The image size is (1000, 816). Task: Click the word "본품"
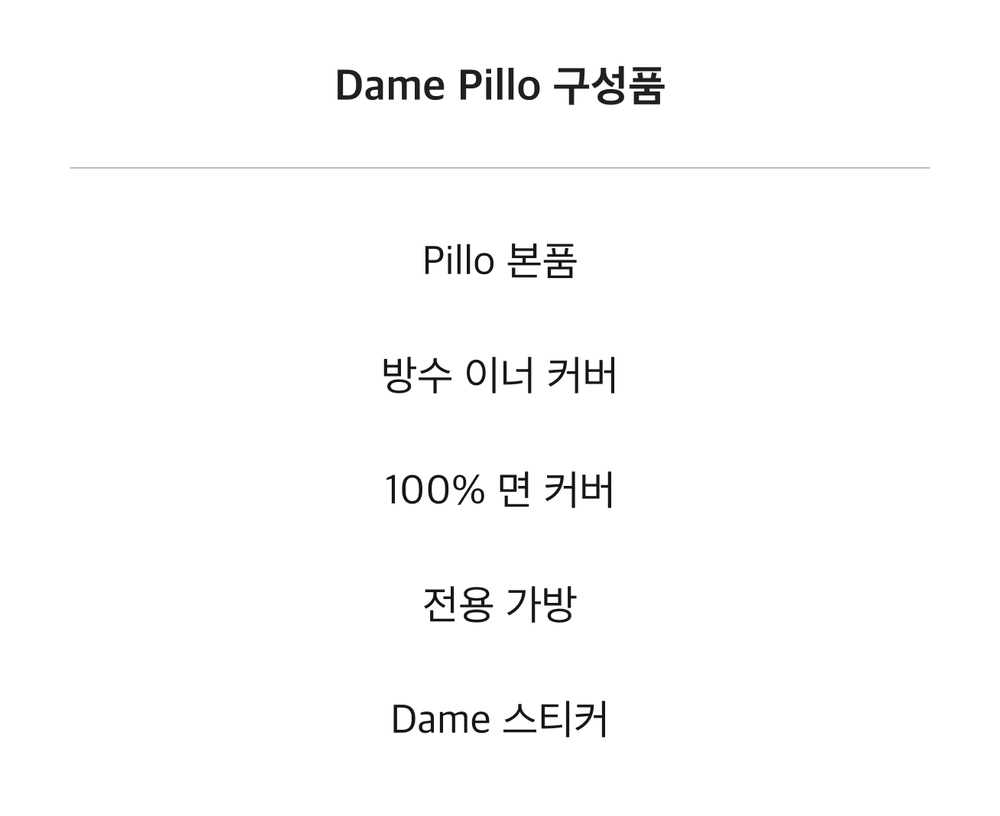(x=542, y=260)
